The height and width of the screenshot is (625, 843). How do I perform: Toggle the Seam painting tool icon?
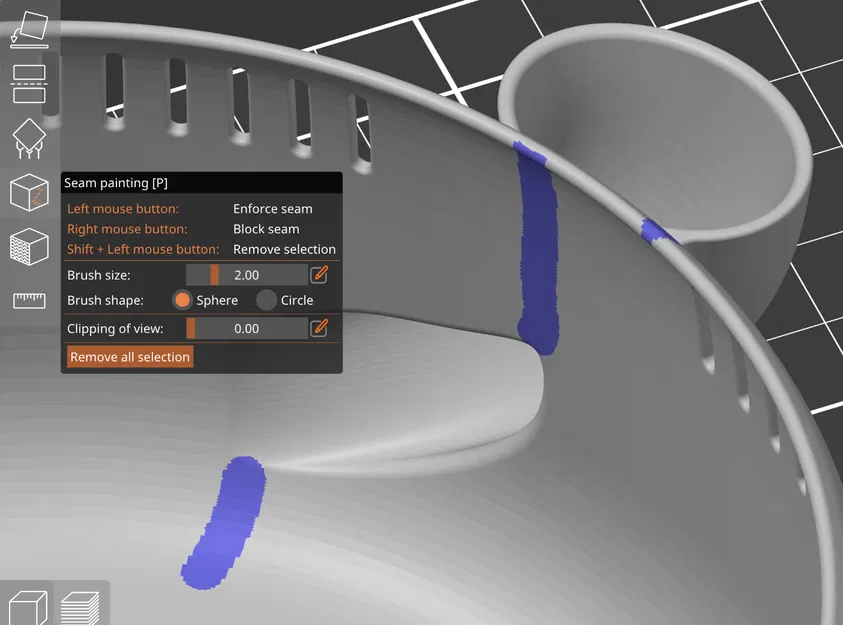[29, 192]
